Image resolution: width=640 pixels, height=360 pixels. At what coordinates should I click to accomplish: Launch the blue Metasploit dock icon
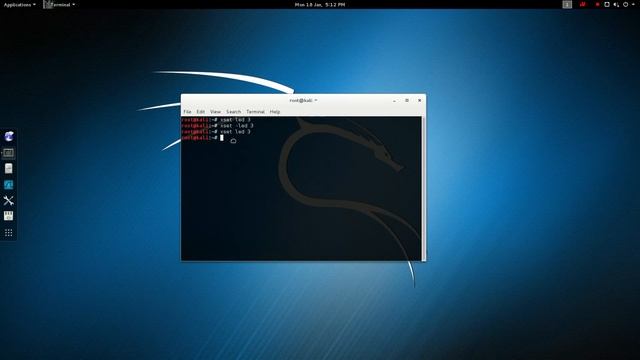coord(9,184)
